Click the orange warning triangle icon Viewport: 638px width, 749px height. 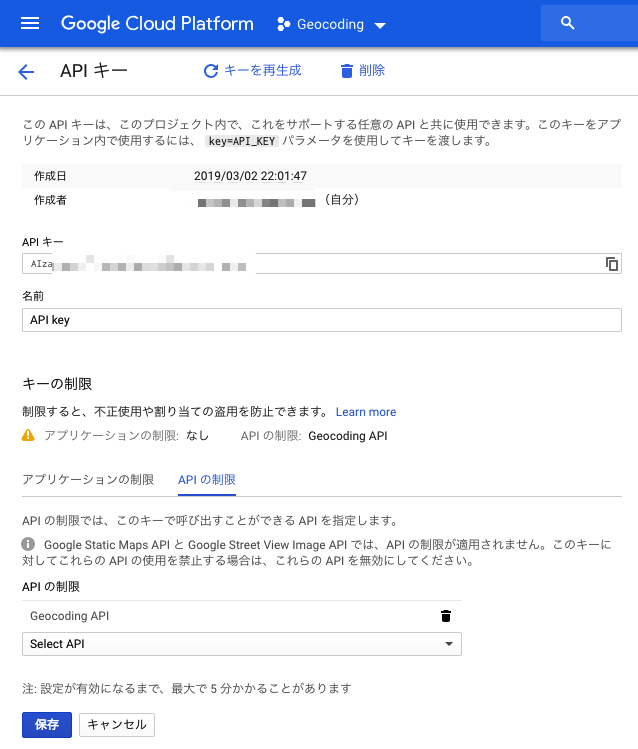(28, 435)
